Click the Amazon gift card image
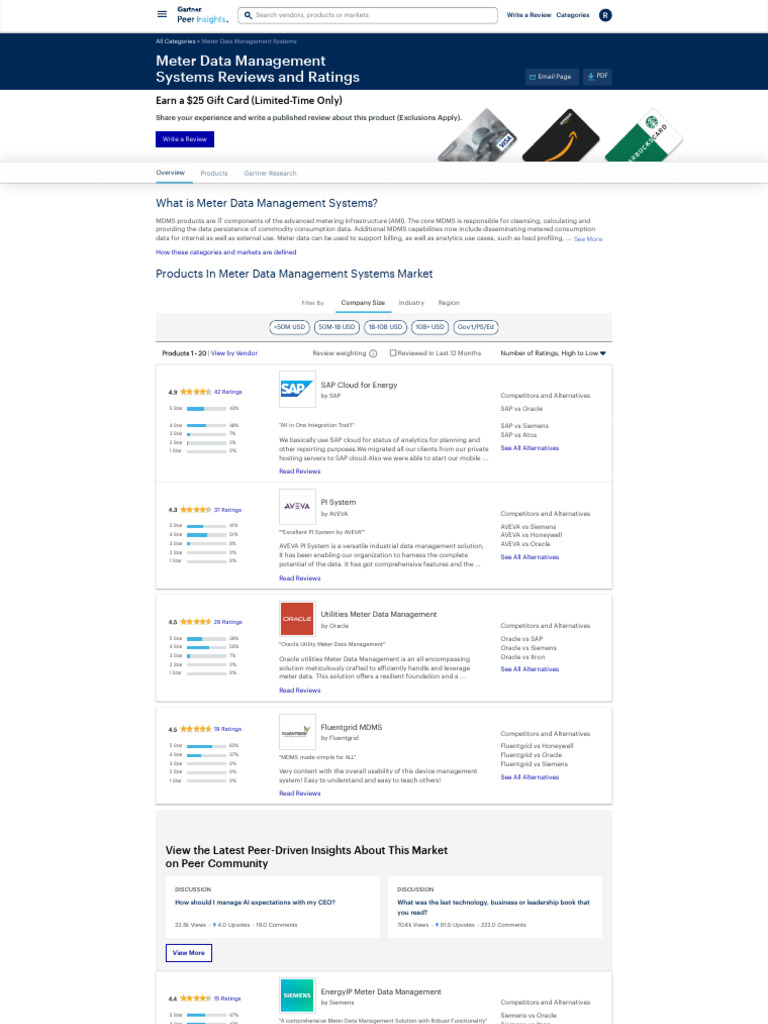Screen dimensions: 768x1024 (x=561, y=135)
